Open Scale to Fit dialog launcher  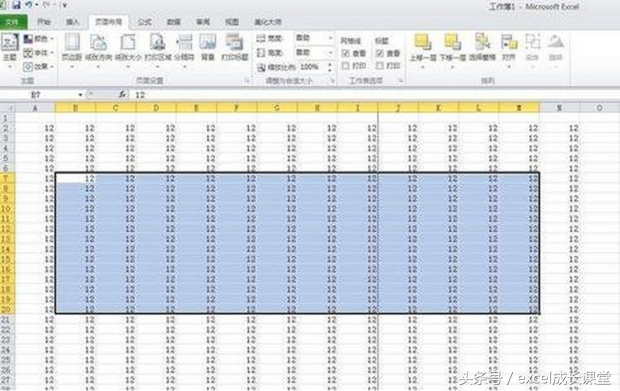pyautogui.click(x=332, y=81)
